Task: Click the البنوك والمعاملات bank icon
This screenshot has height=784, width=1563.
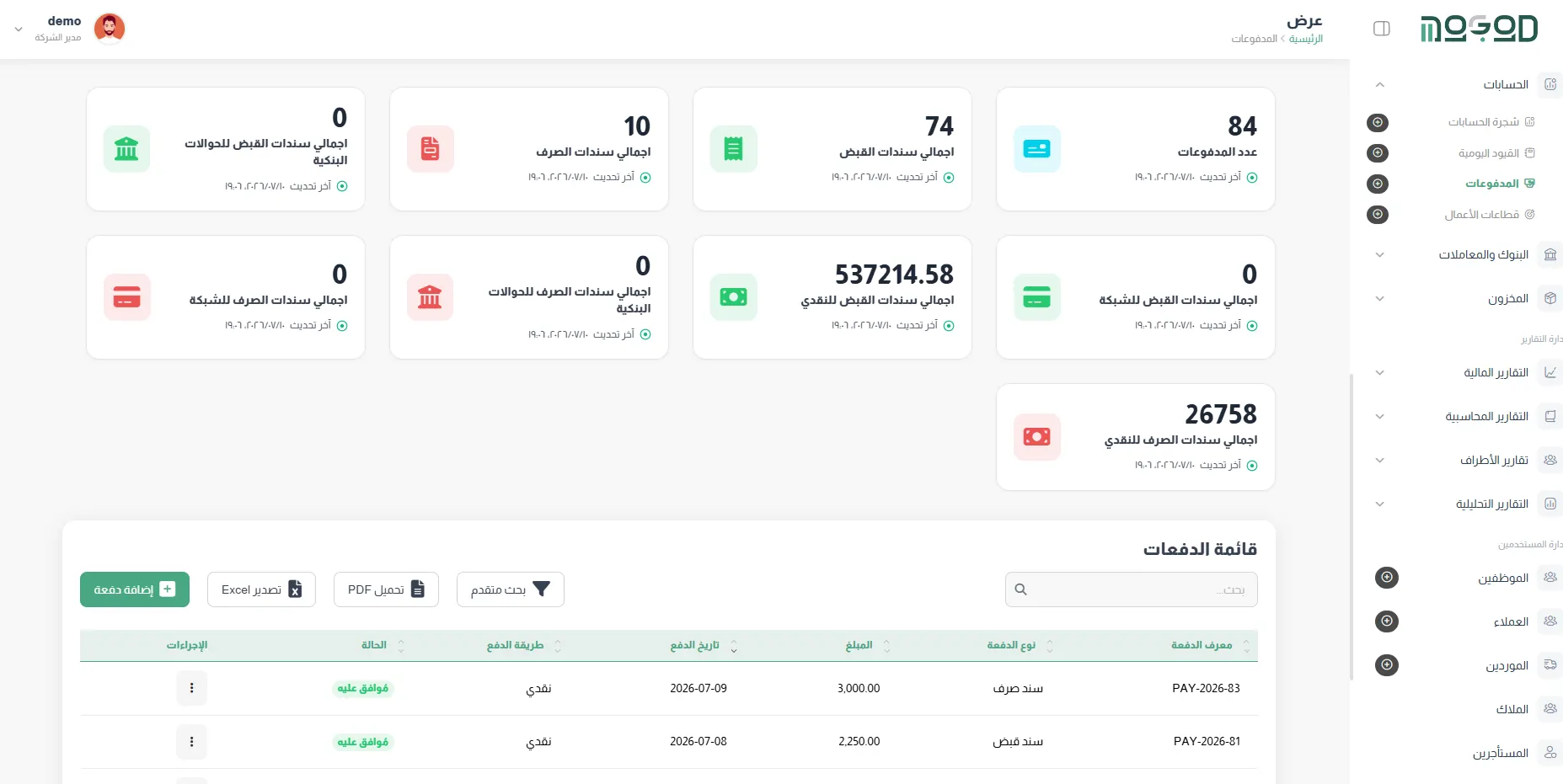Action: 1550,254
